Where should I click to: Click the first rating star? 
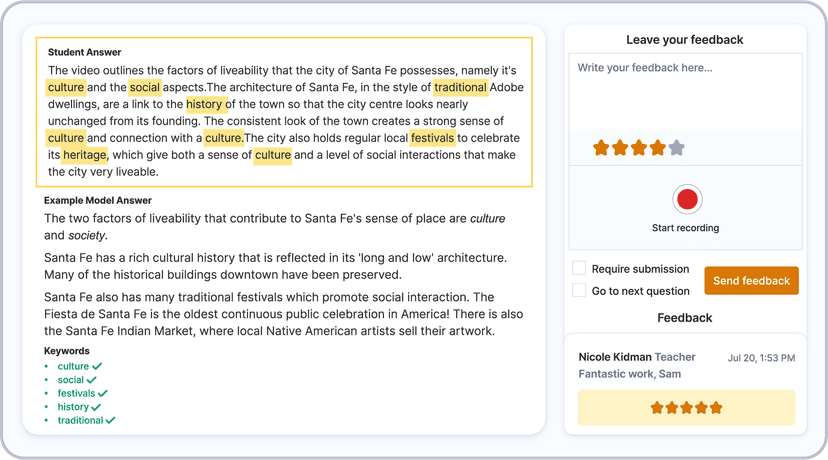coord(601,148)
